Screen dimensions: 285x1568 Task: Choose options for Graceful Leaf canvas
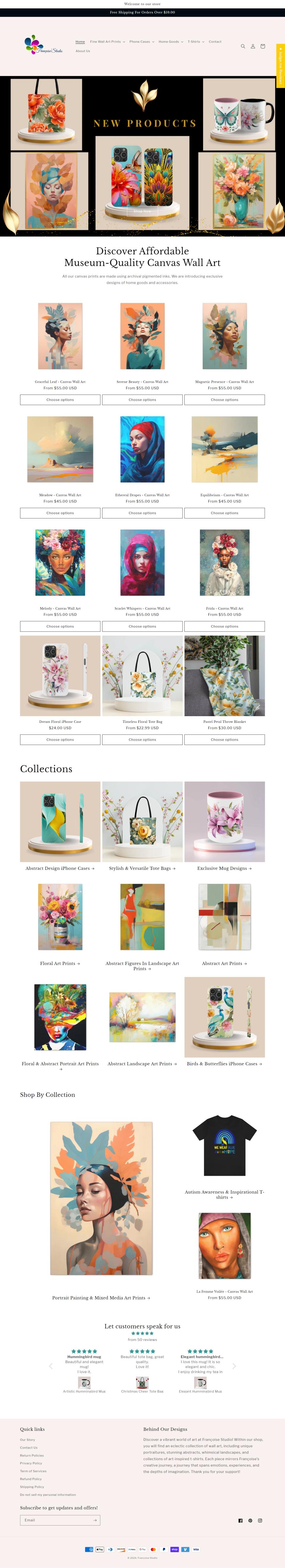click(x=60, y=400)
